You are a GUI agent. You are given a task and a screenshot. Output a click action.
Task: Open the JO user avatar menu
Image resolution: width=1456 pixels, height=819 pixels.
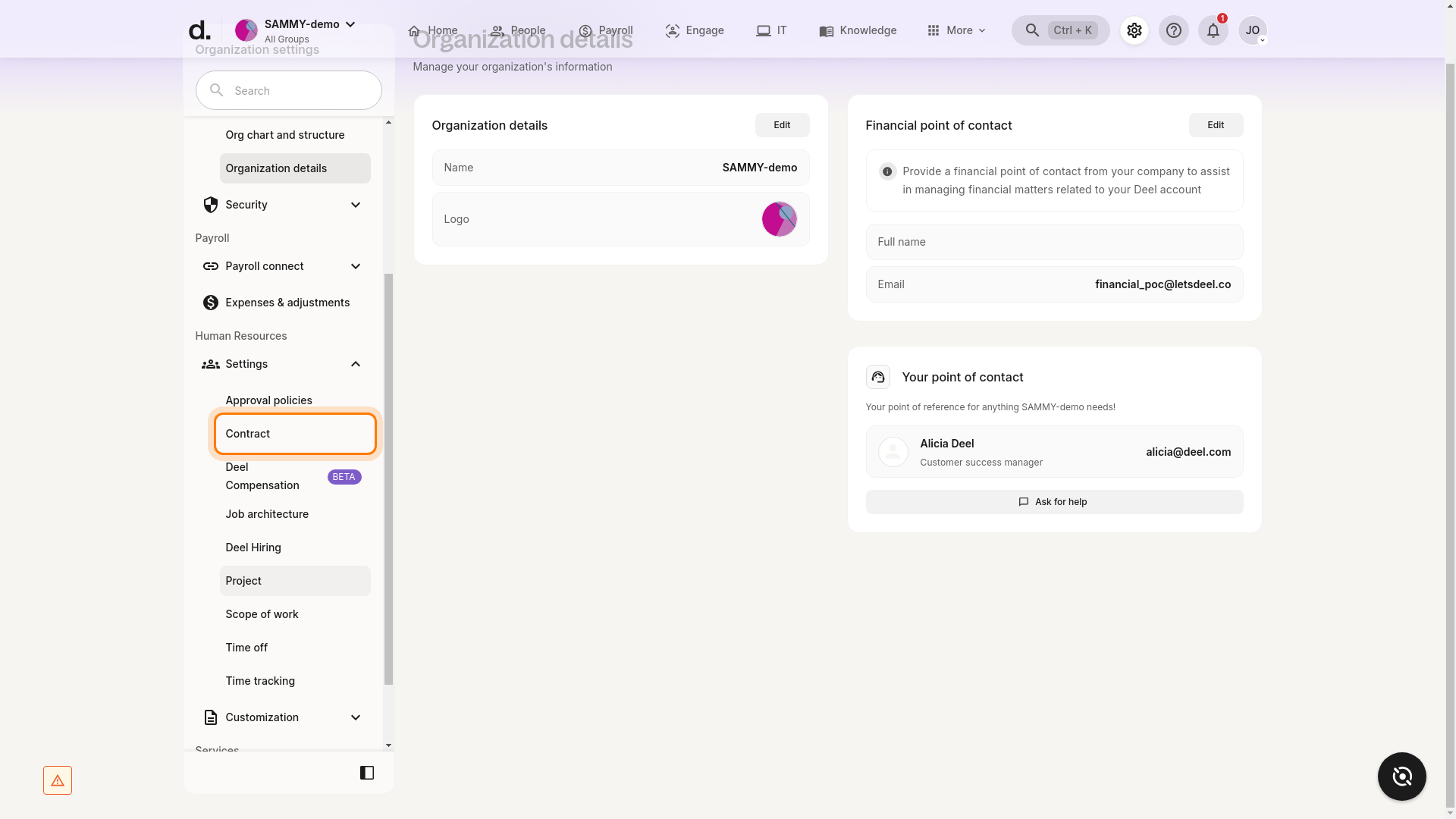click(x=1252, y=30)
